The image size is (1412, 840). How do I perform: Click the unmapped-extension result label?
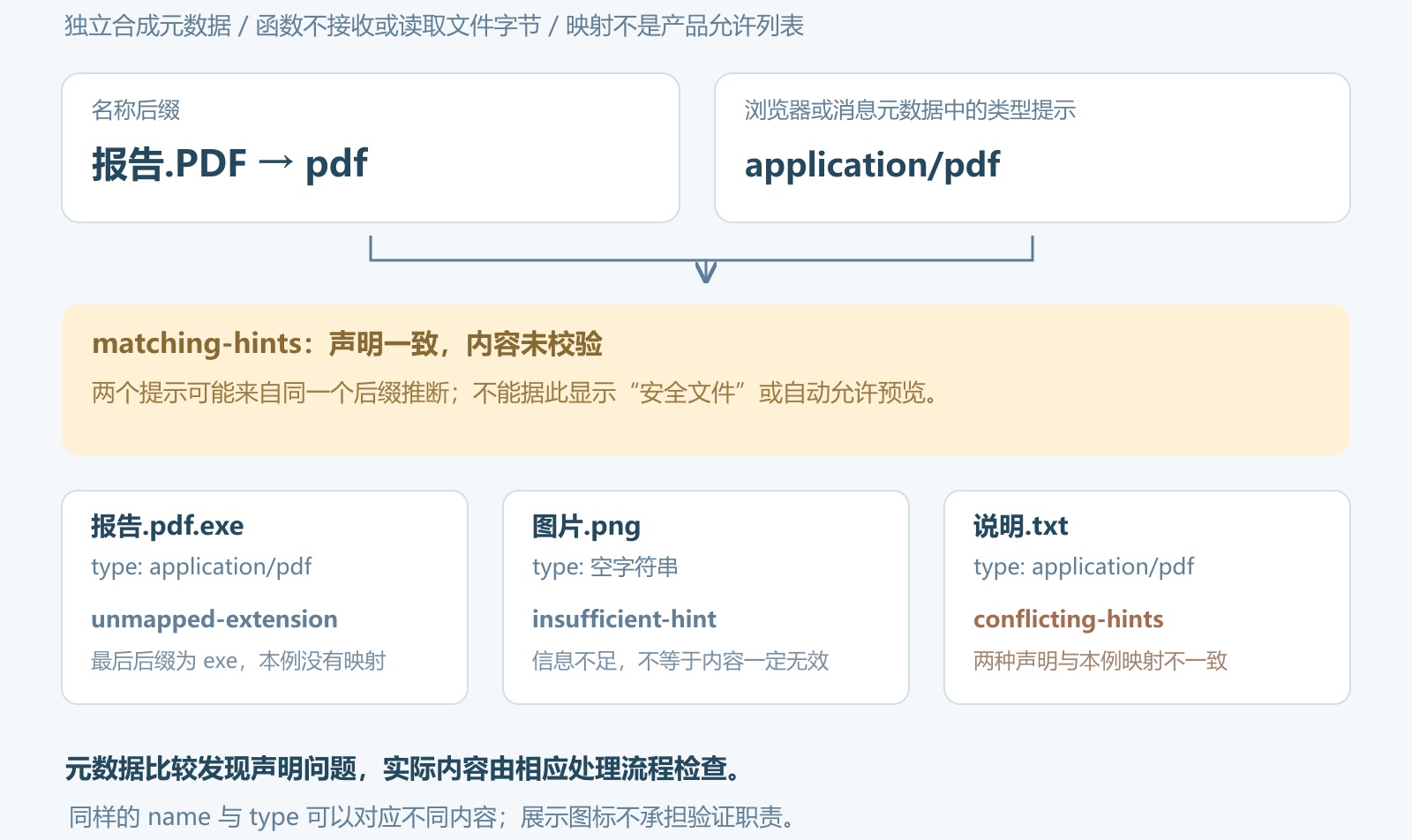click(214, 619)
